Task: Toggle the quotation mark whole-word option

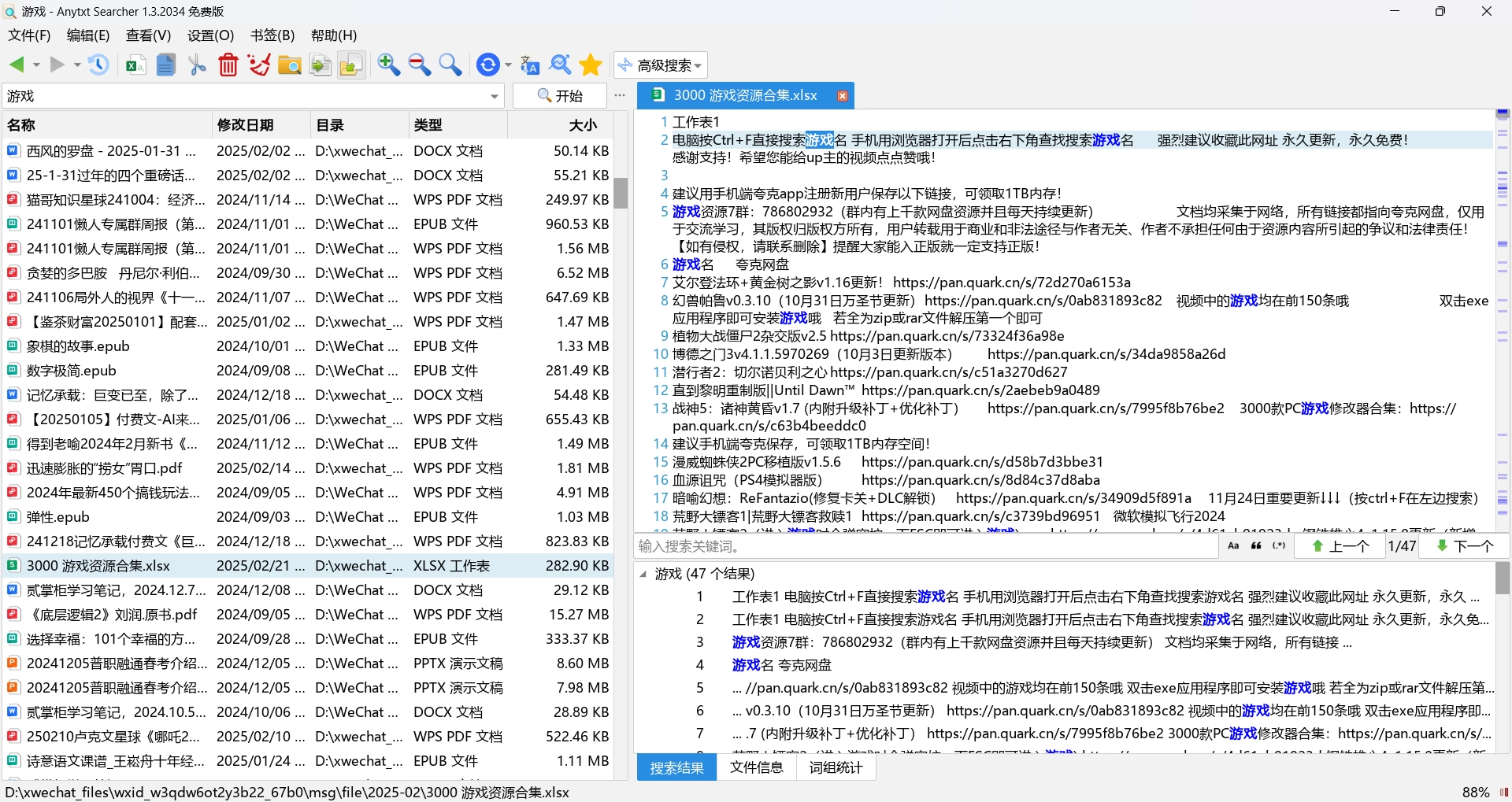Action: pos(1256,545)
